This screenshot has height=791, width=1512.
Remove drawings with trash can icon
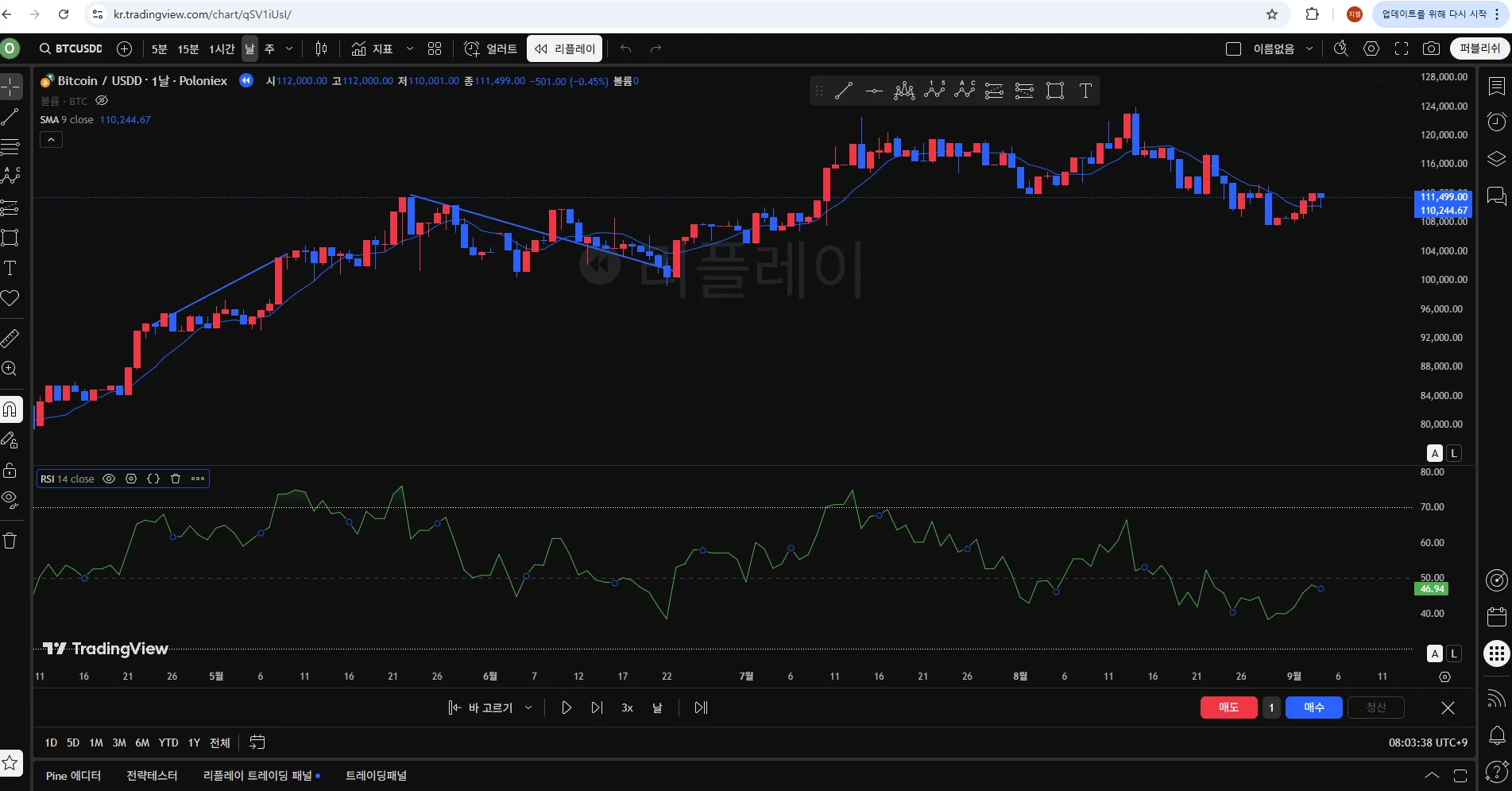[x=10, y=541]
